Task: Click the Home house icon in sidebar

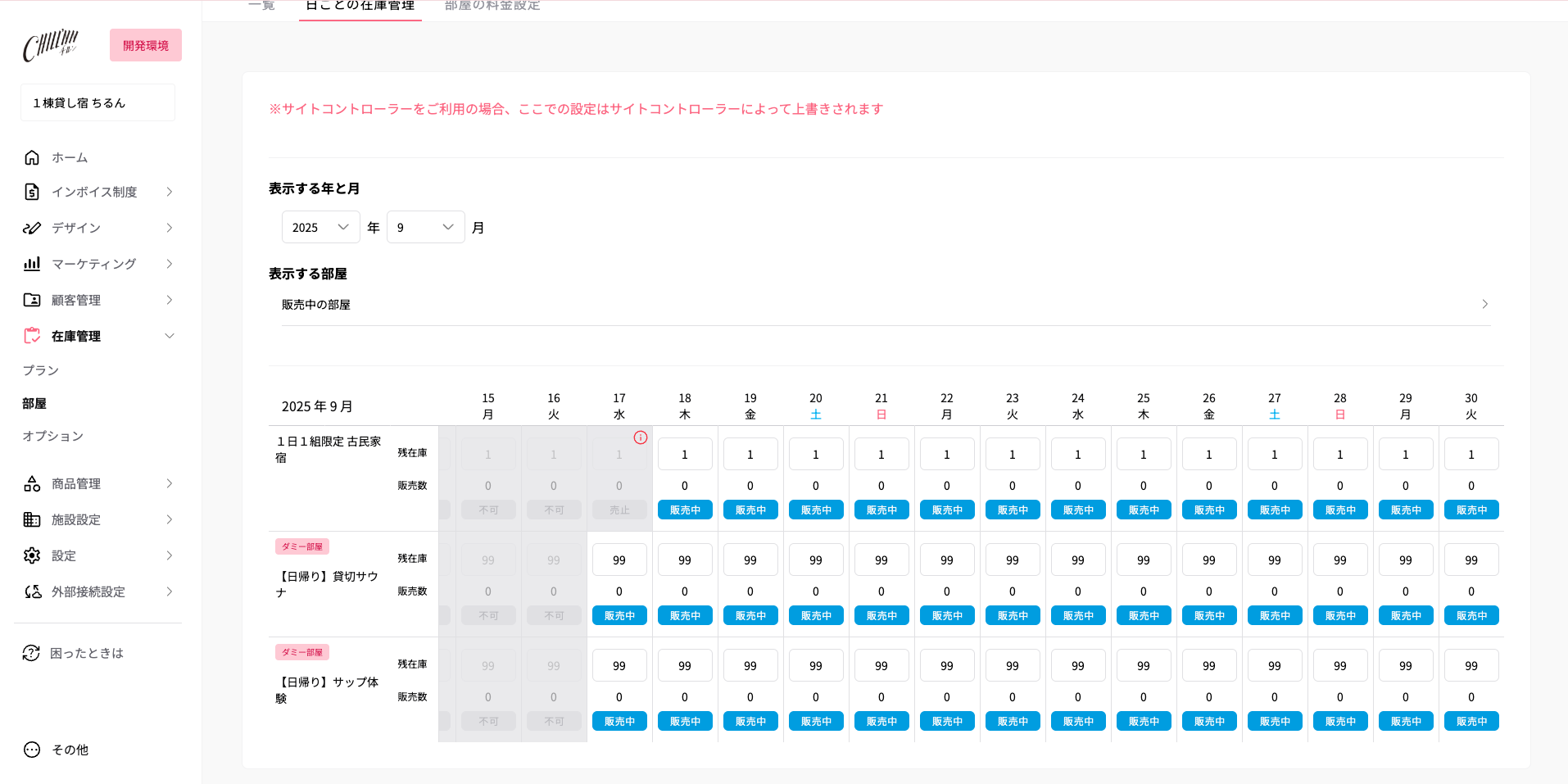Action: click(x=32, y=157)
